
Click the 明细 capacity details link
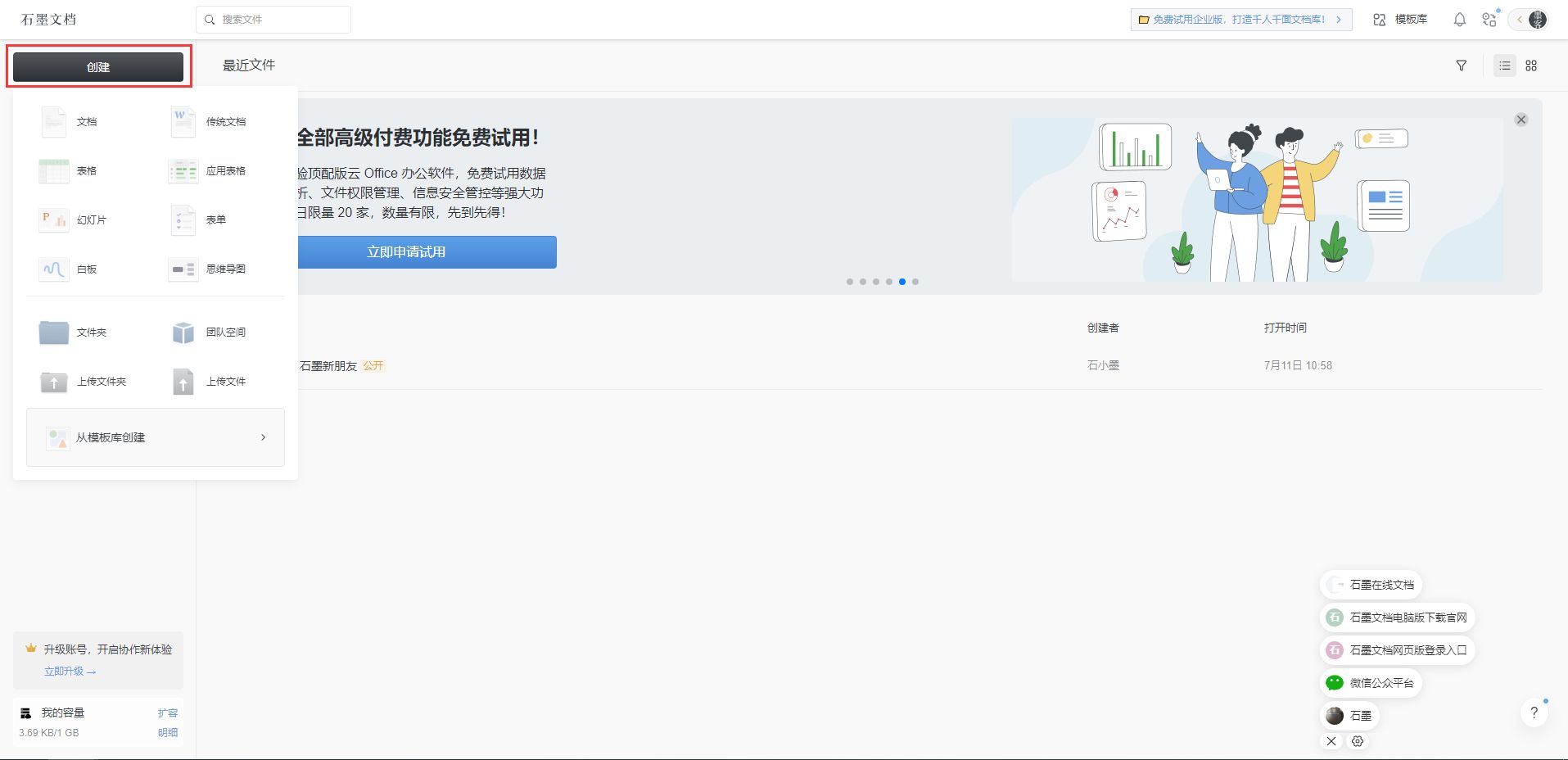[x=168, y=733]
